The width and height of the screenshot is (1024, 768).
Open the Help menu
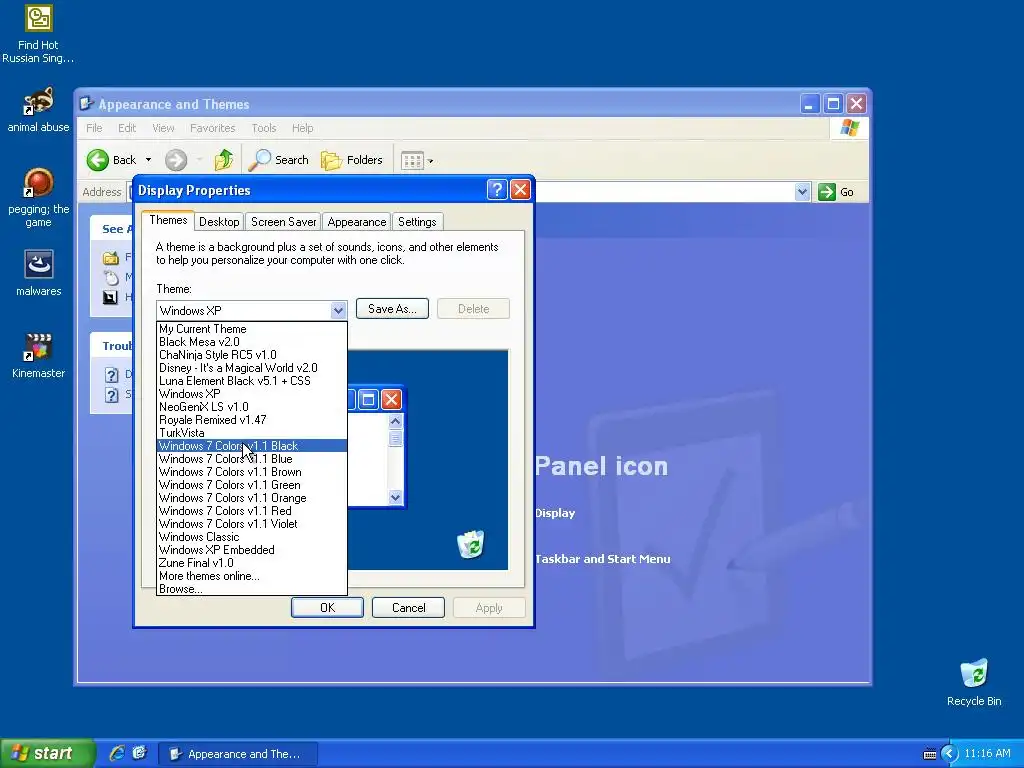click(x=302, y=128)
